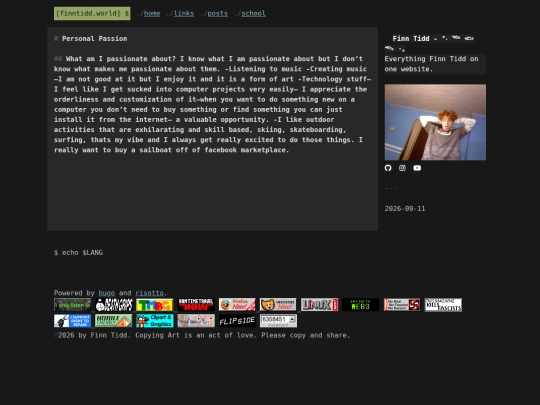The image size is (540, 405).
Task: Click the 'No Nazi No Fascism' badge
Action: pos(402,305)
